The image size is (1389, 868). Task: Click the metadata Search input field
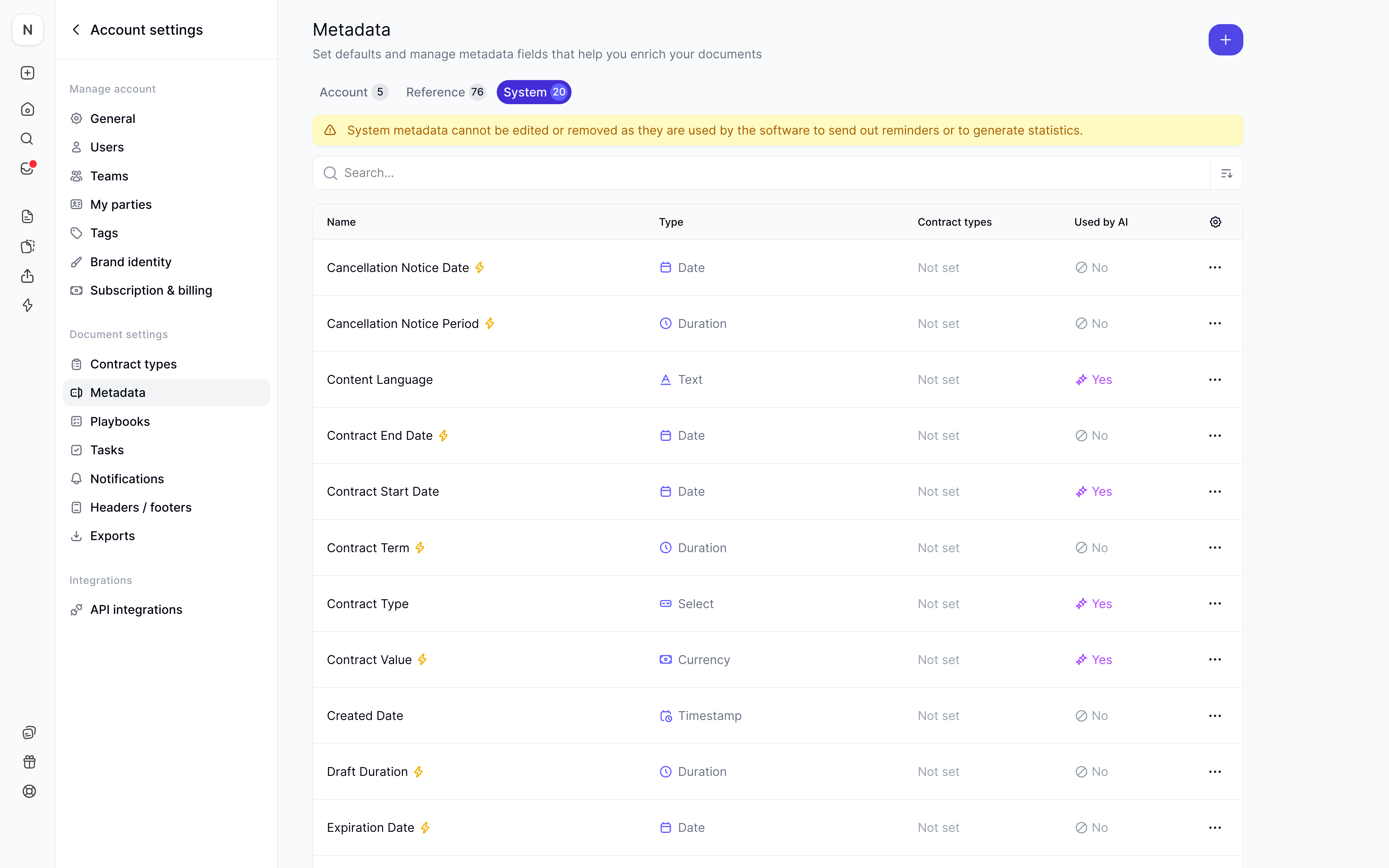click(769, 173)
